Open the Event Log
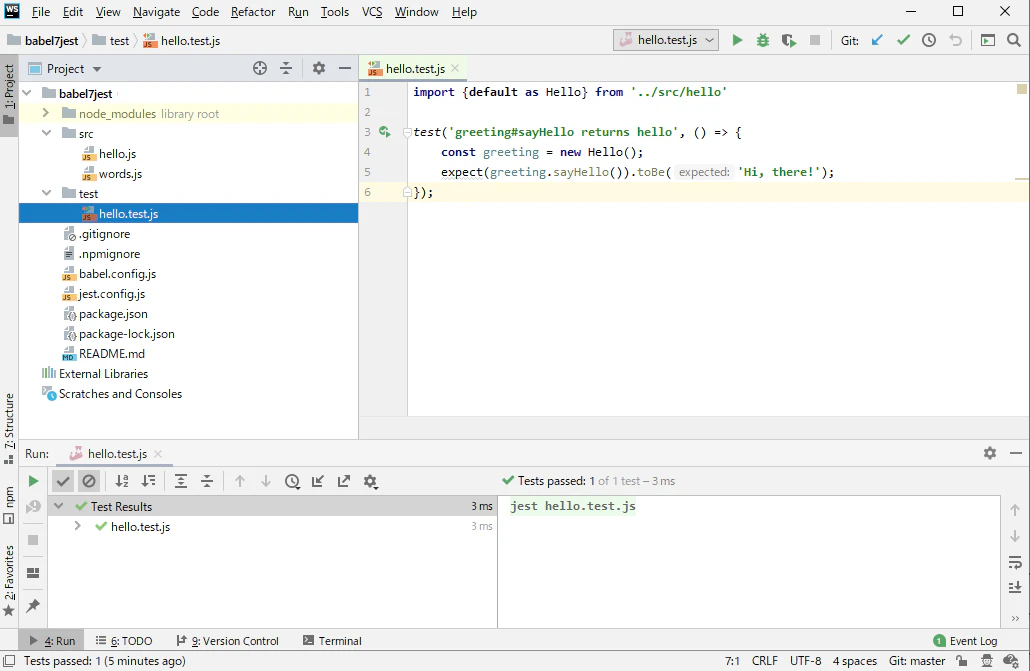 965,641
